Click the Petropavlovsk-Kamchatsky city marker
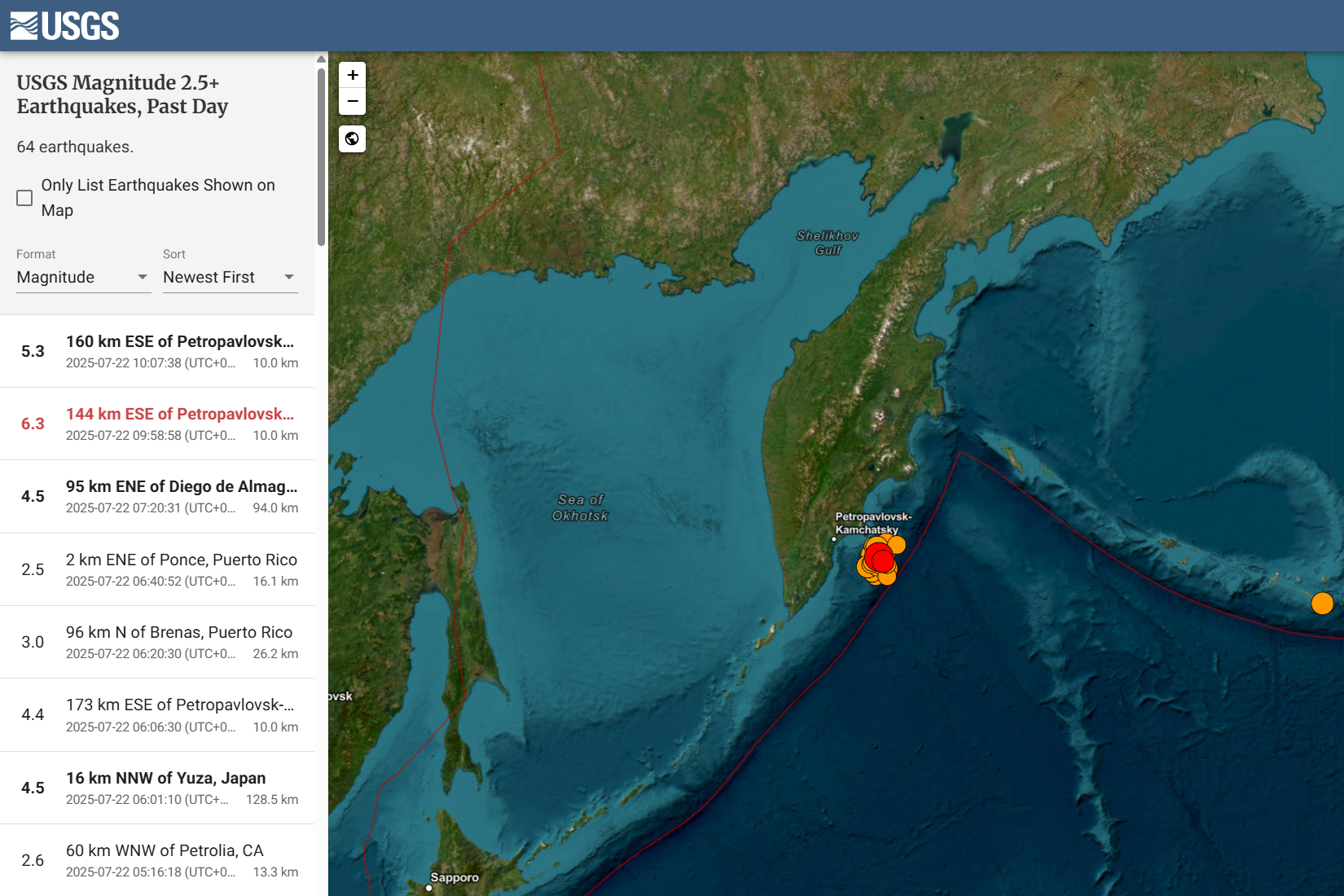This screenshot has width=1344, height=896. tap(834, 539)
